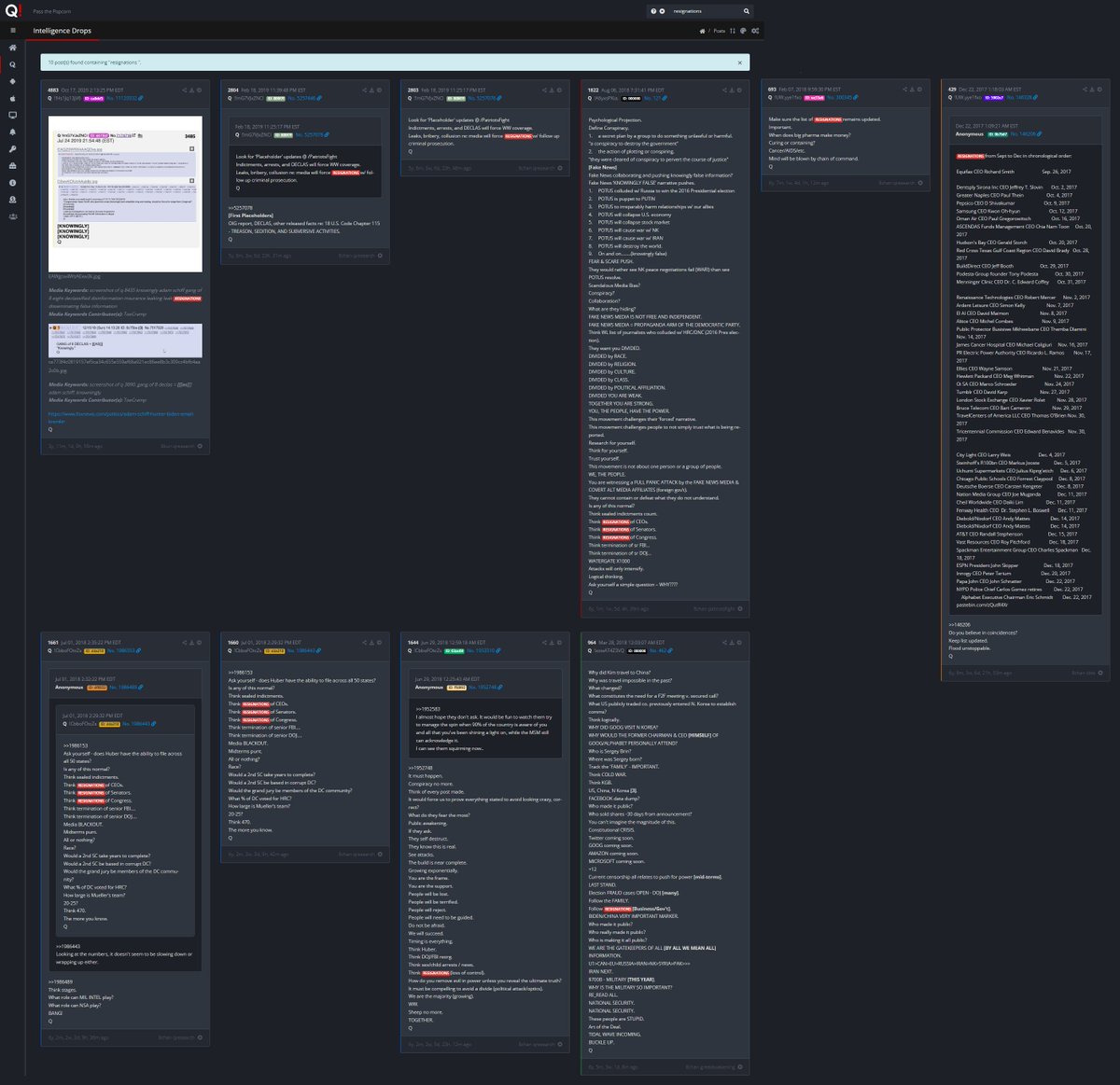Open the monitor sidebar icon
The image size is (1120, 1085).
click(12, 115)
